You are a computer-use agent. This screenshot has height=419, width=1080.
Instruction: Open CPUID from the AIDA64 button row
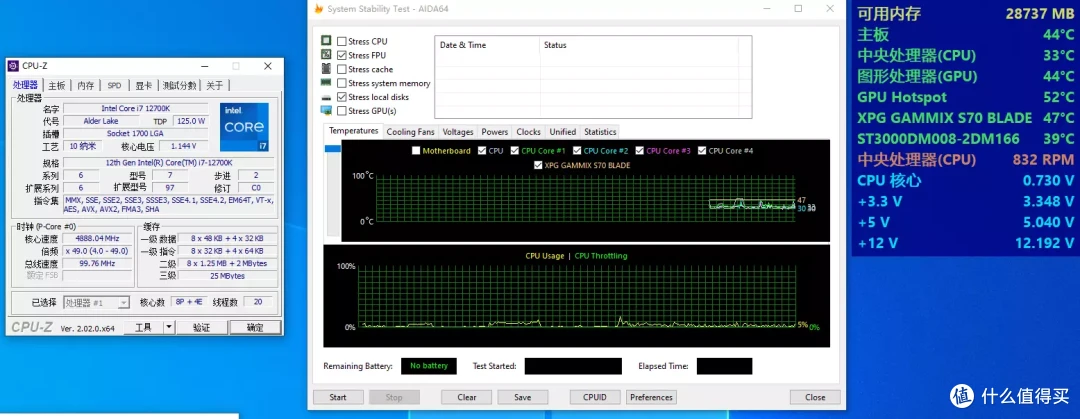click(595, 397)
